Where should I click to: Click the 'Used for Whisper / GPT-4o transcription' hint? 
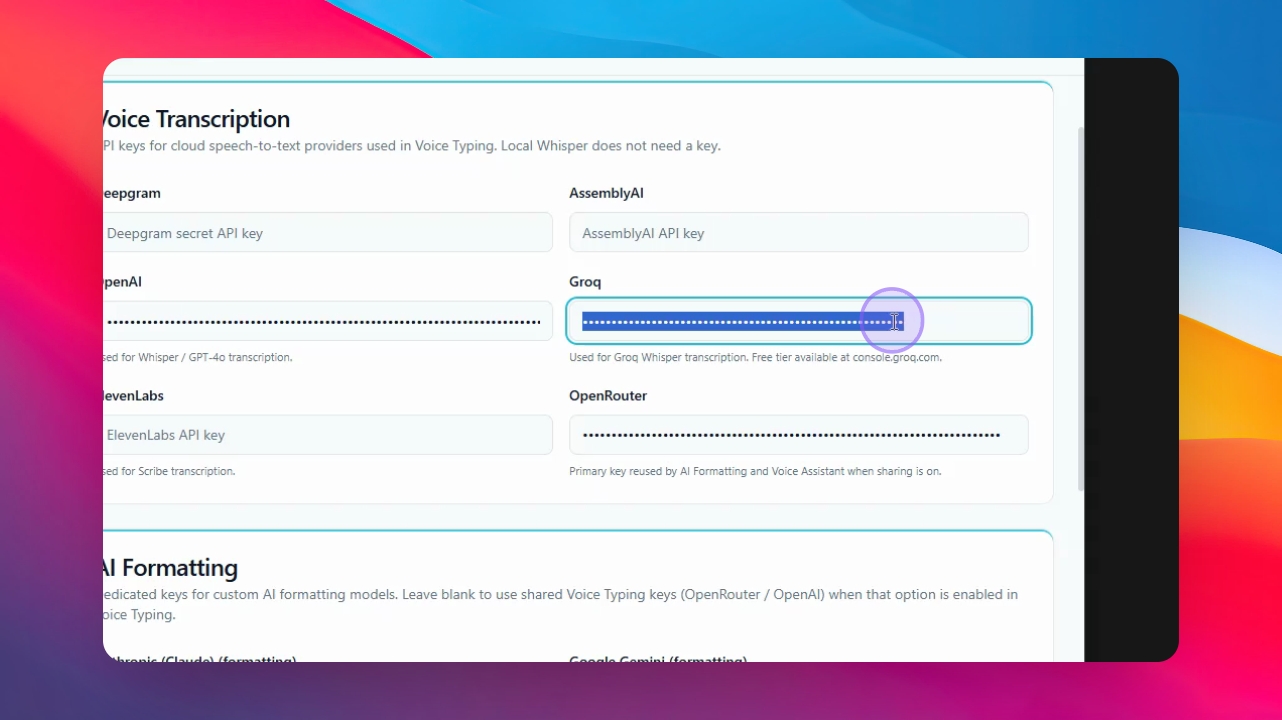198,357
